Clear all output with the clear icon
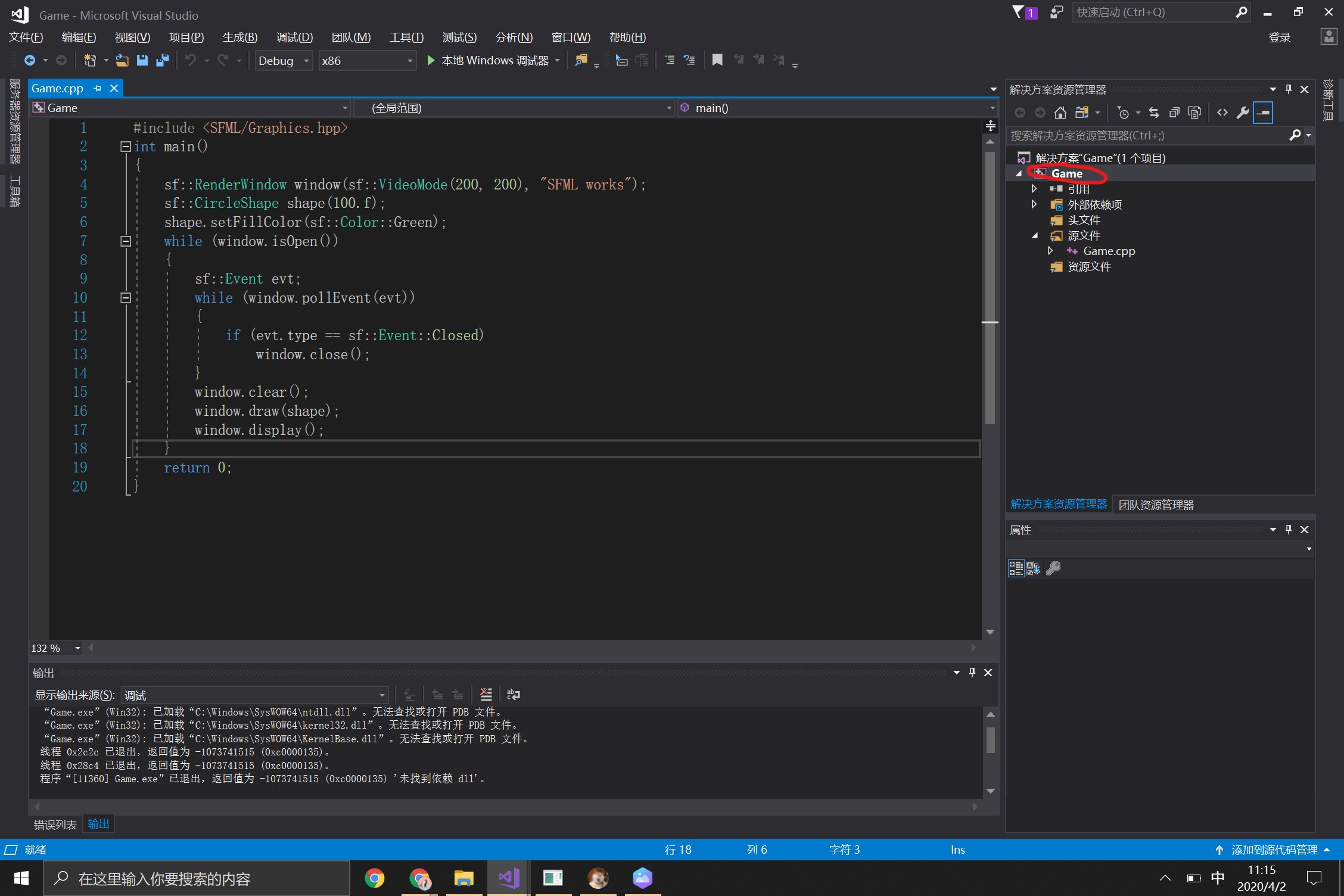This screenshot has height=896, width=1344. pyautogui.click(x=486, y=695)
